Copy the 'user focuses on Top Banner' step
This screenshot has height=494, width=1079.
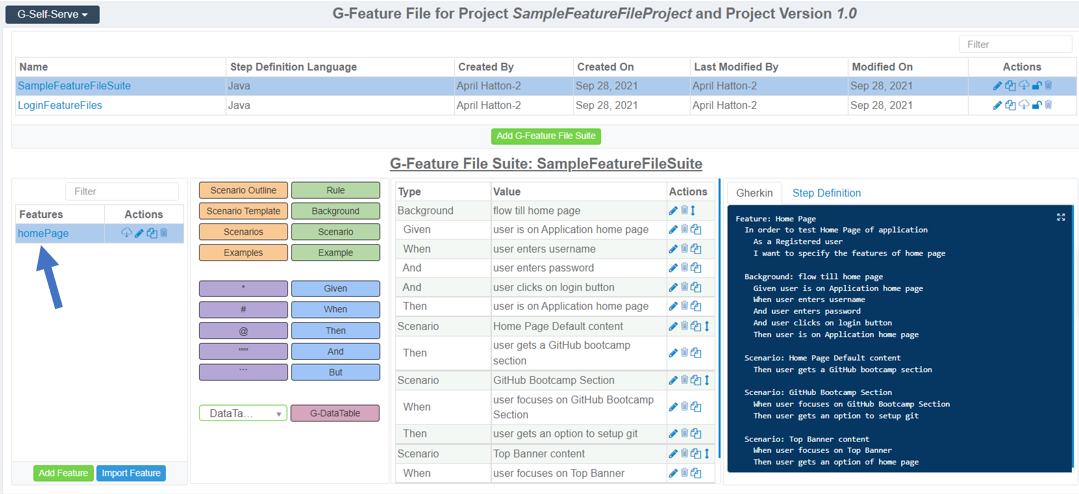696,473
